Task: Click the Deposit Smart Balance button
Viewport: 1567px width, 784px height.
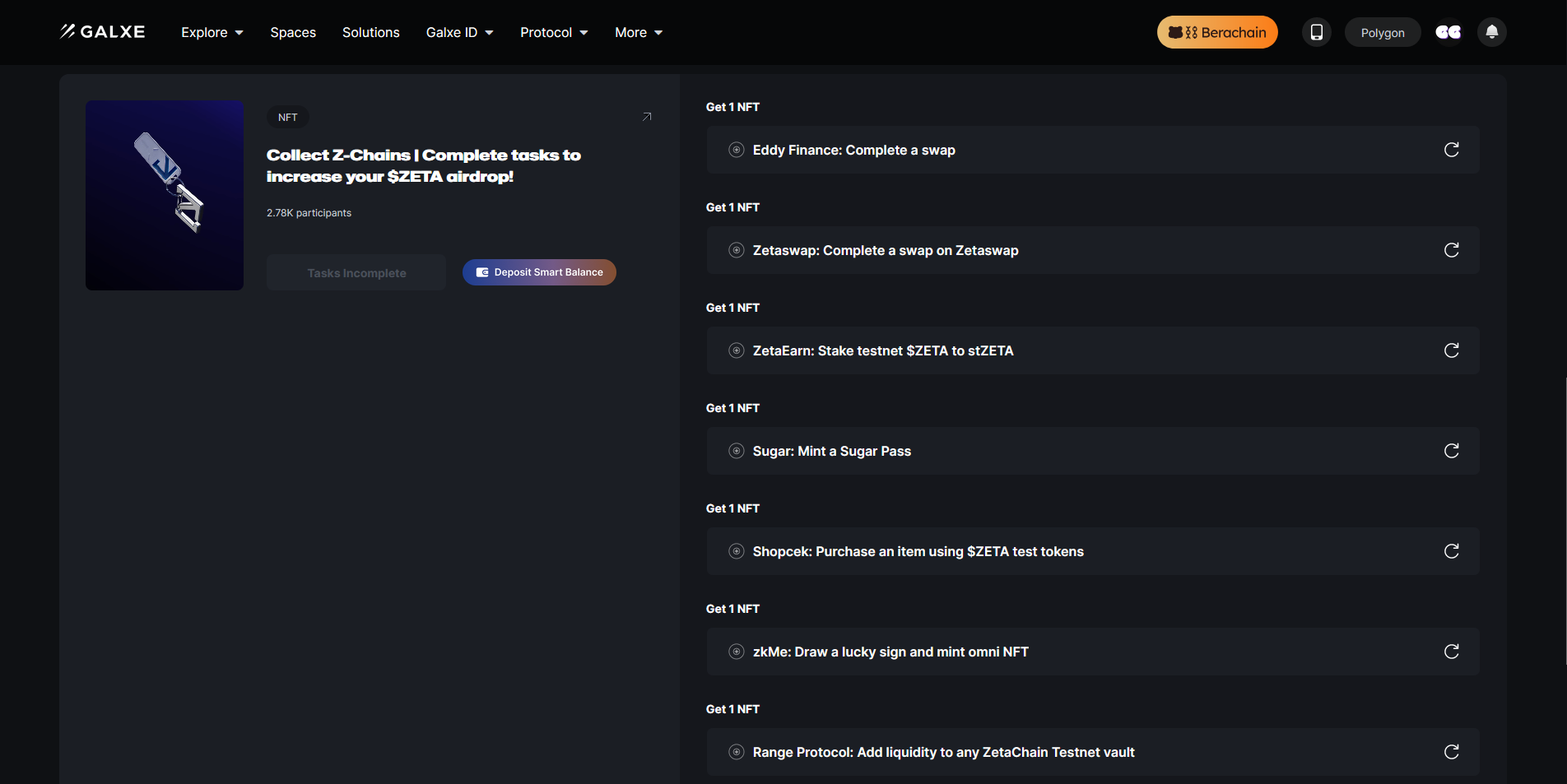Action: tap(539, 272)
